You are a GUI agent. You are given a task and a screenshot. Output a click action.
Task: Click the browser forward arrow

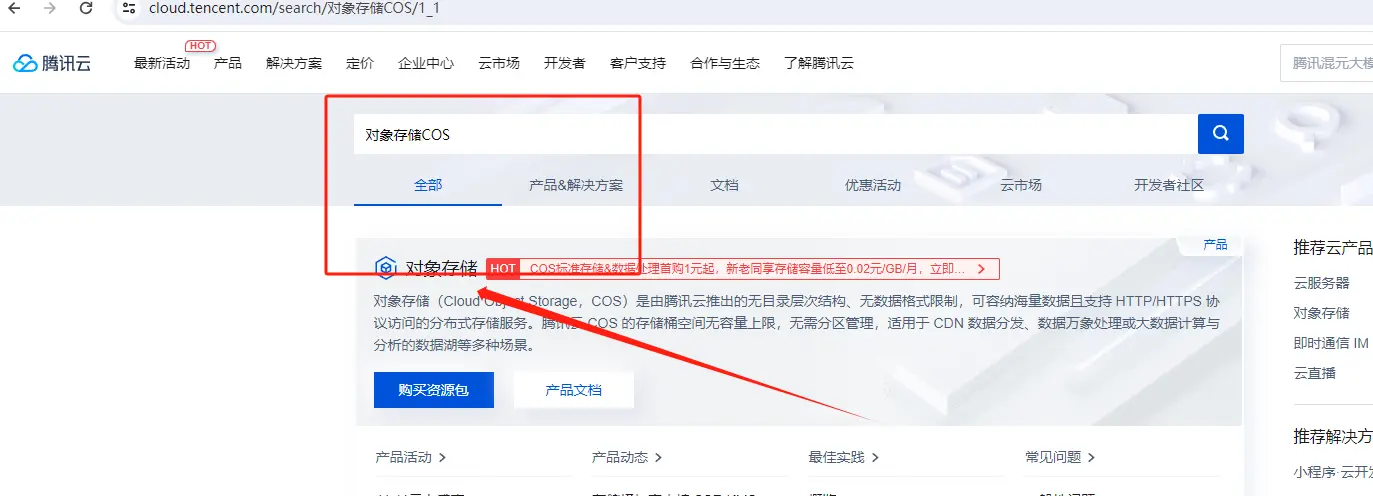click(x=50, y=8)
